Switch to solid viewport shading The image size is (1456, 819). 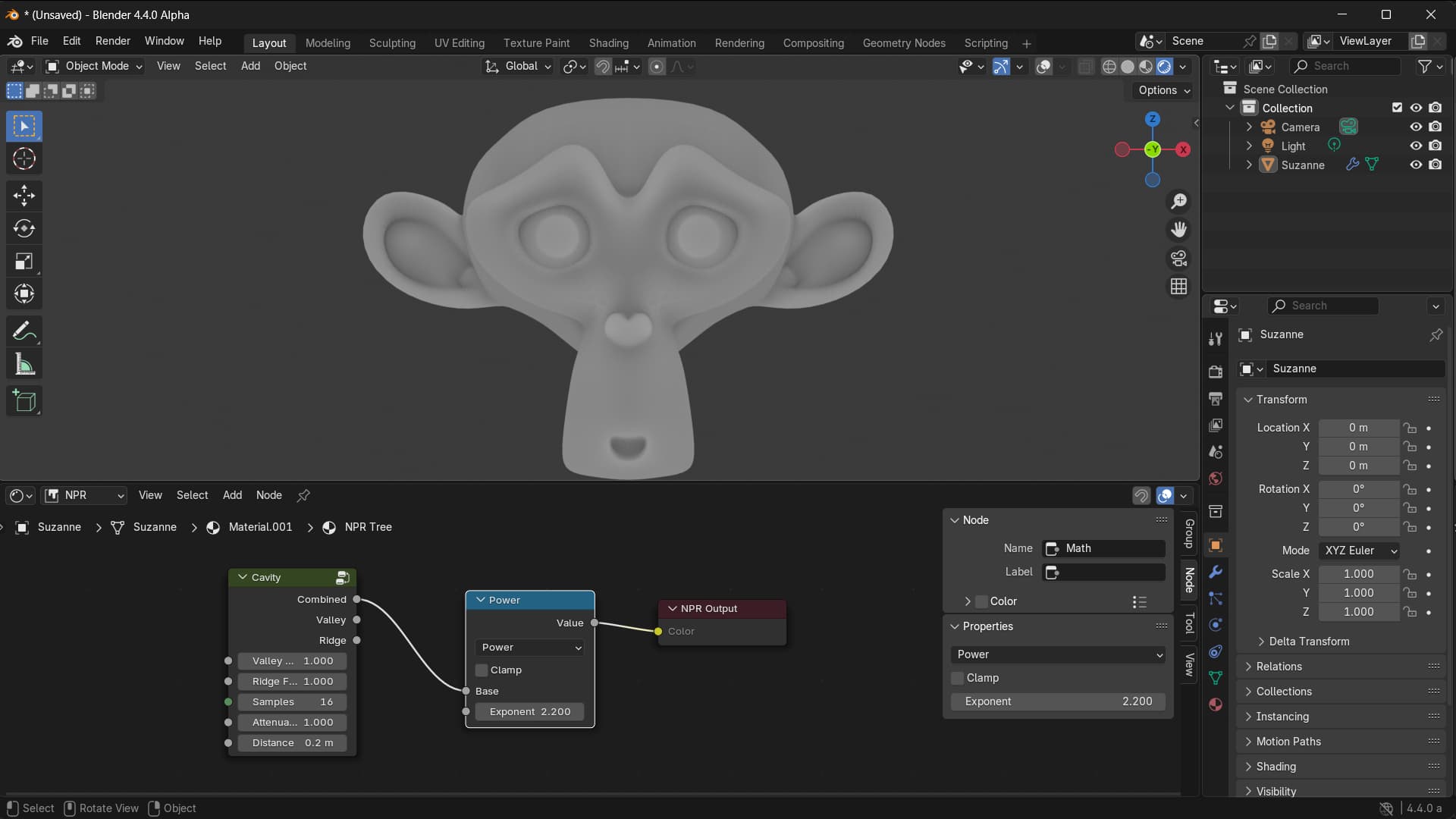click(x=1128, y=67)
